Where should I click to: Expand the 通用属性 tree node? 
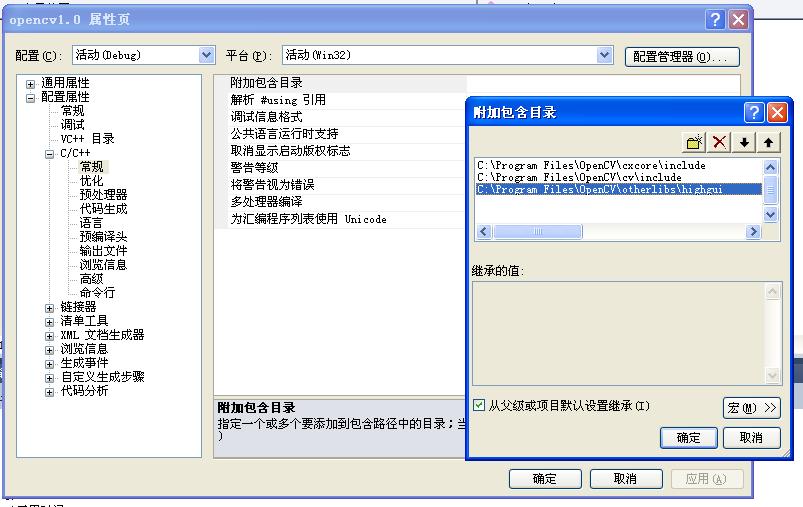(x=31, y=84)
